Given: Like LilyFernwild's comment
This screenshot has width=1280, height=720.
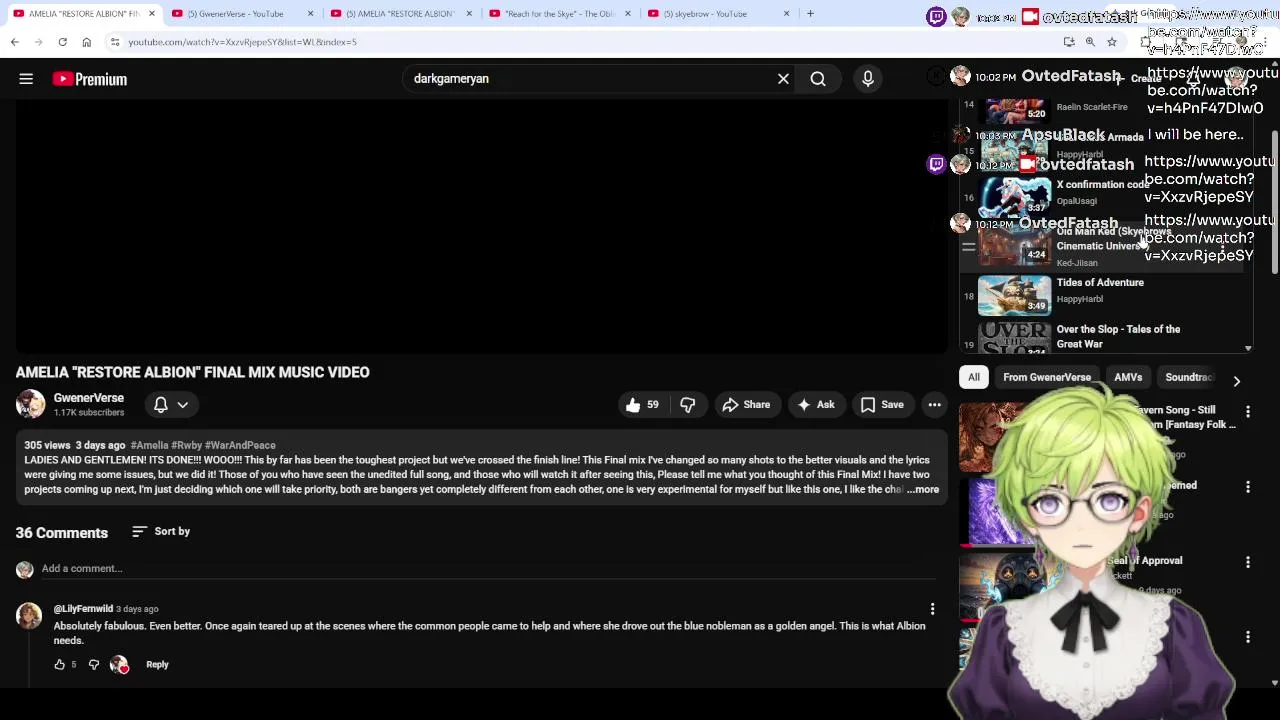Looking at the screenshot, I should coord(60,664).
